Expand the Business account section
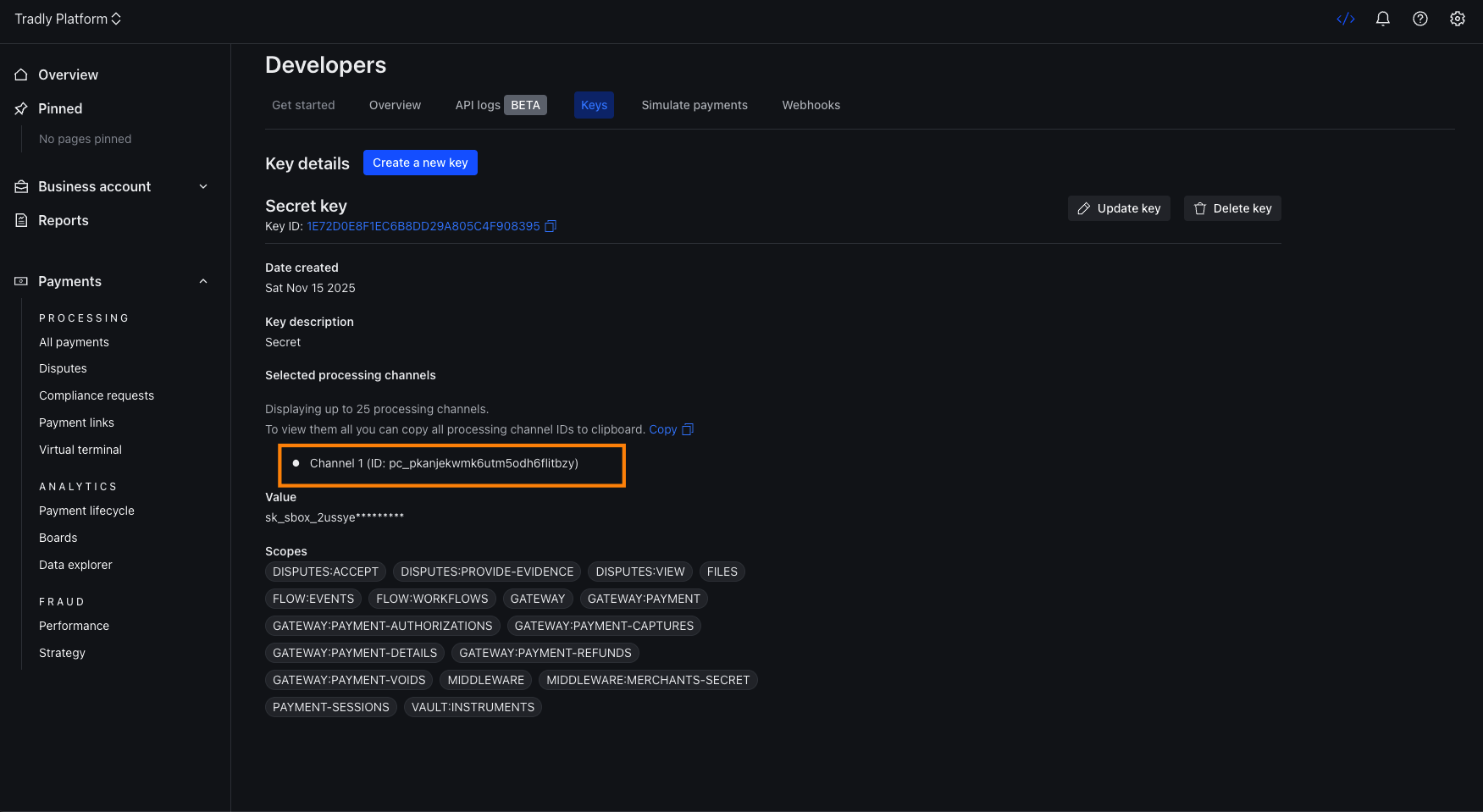1483x812 pixels. 202,186
